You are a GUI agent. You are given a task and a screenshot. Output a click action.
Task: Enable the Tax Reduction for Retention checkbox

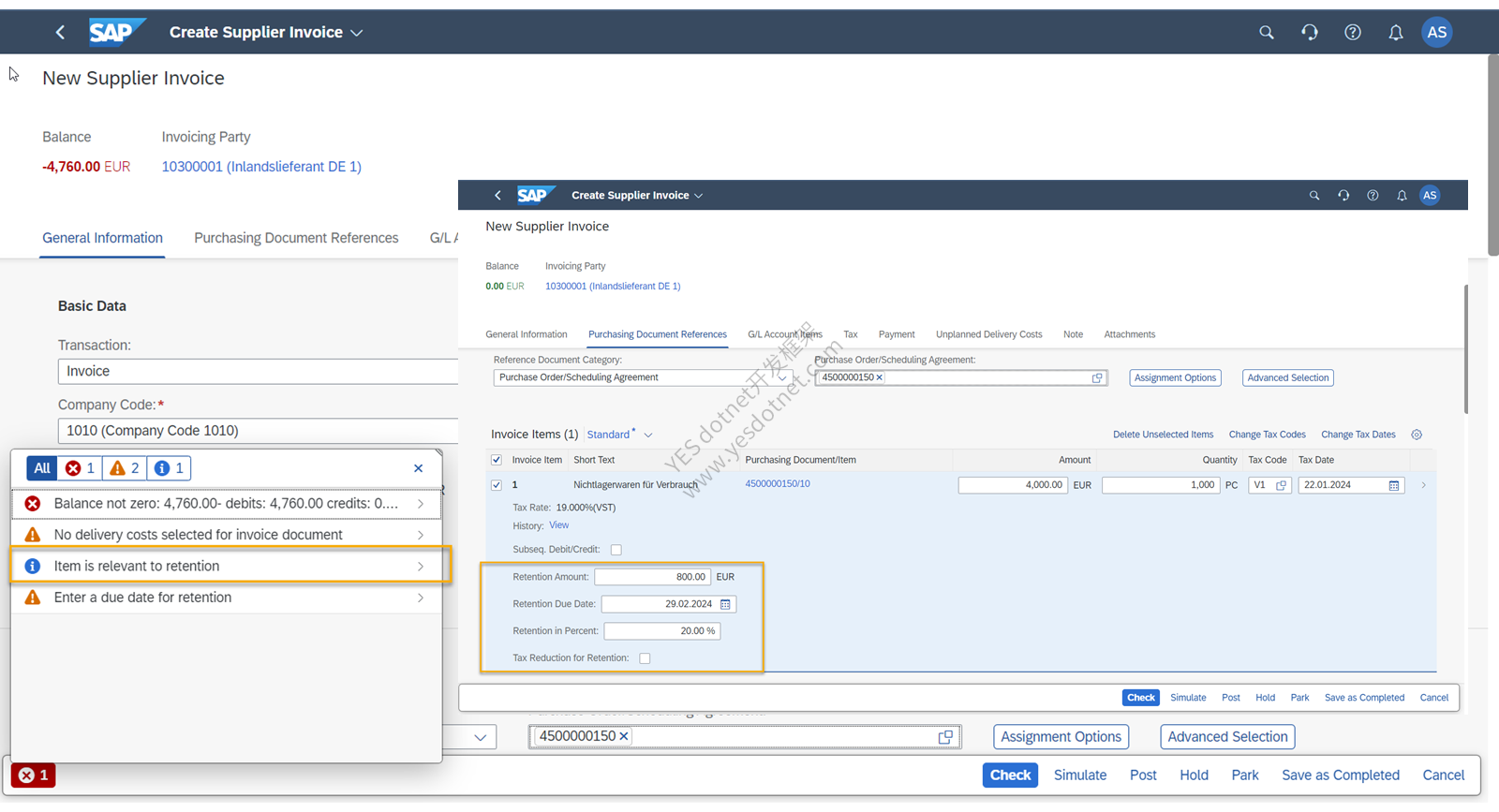pos(645,658)
